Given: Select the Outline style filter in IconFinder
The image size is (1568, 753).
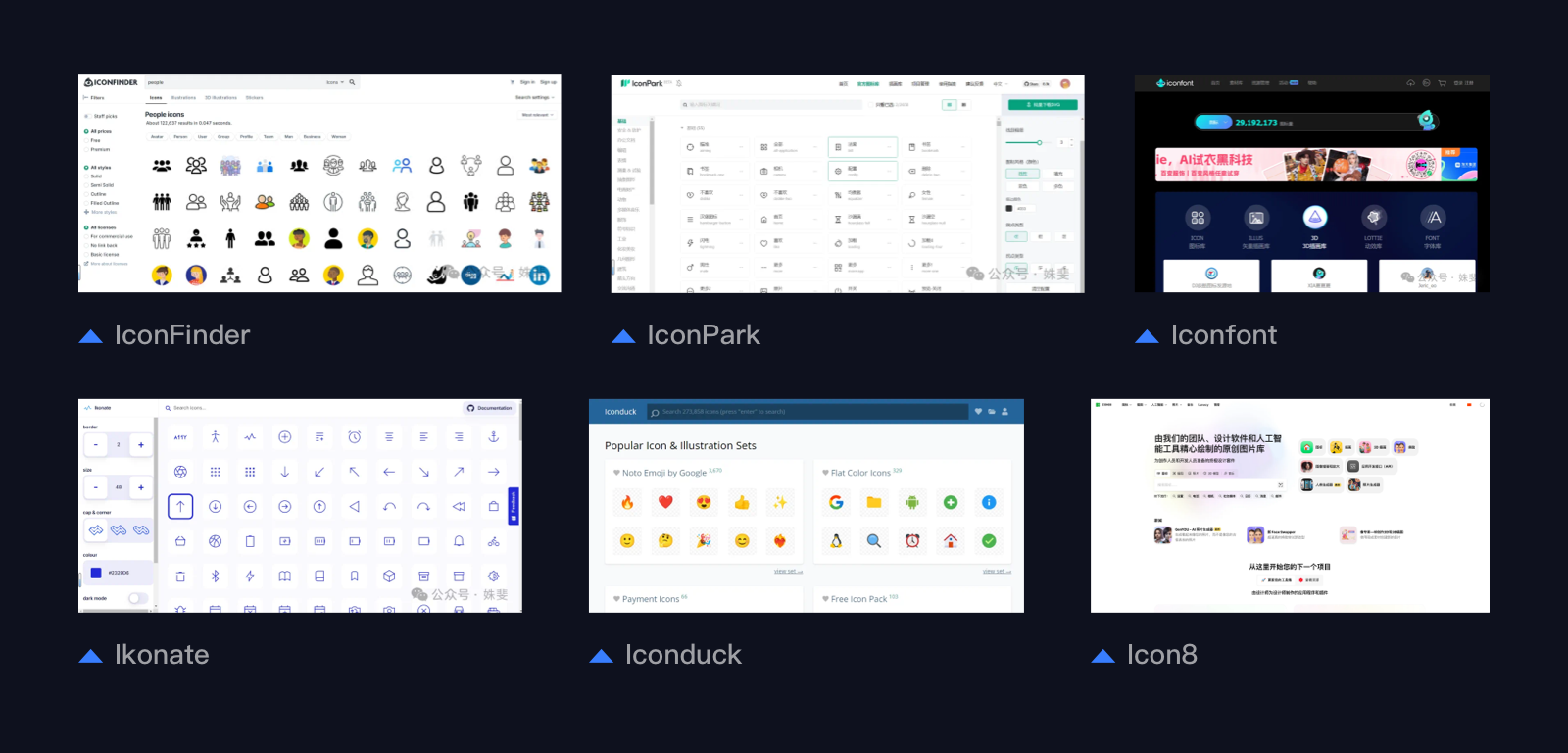Looking at the screenshot, I should [95, 194].
